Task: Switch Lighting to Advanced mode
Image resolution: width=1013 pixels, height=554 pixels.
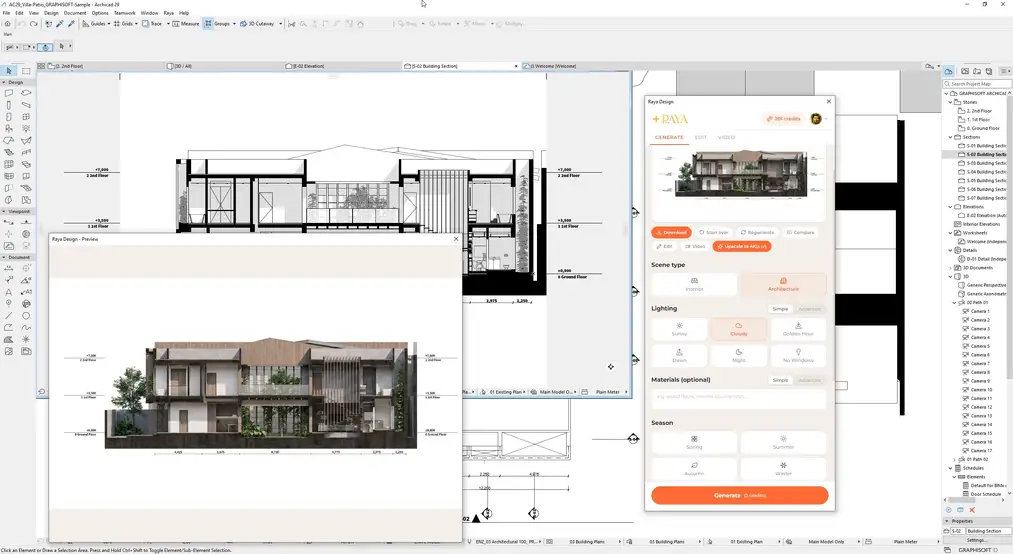Action: 809,309
